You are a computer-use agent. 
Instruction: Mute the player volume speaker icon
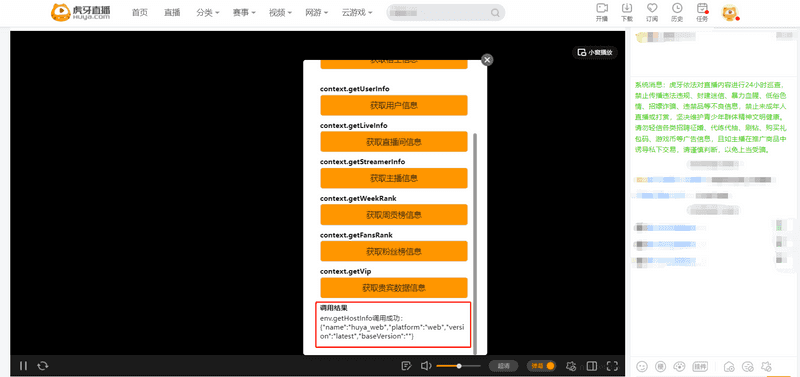click(426, 366)
